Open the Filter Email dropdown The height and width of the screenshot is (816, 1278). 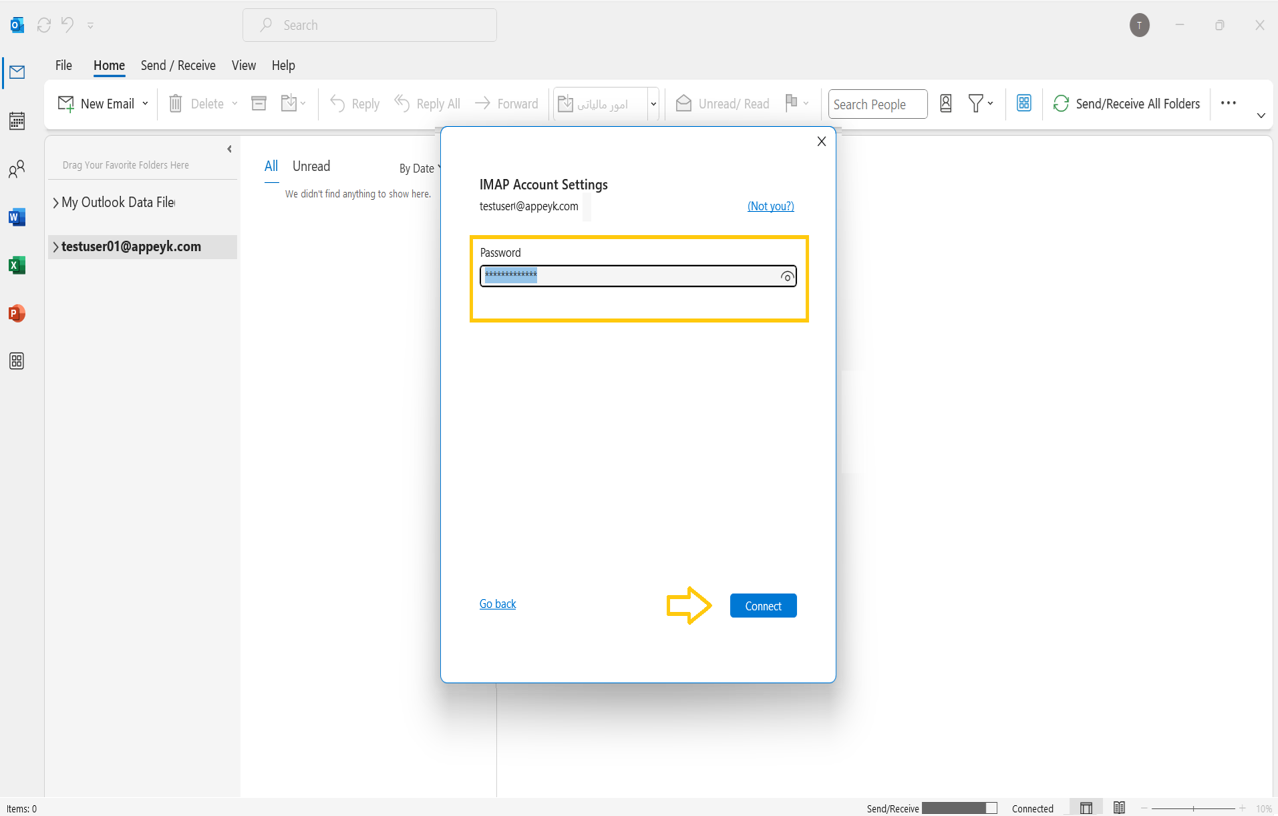[980, 104]
